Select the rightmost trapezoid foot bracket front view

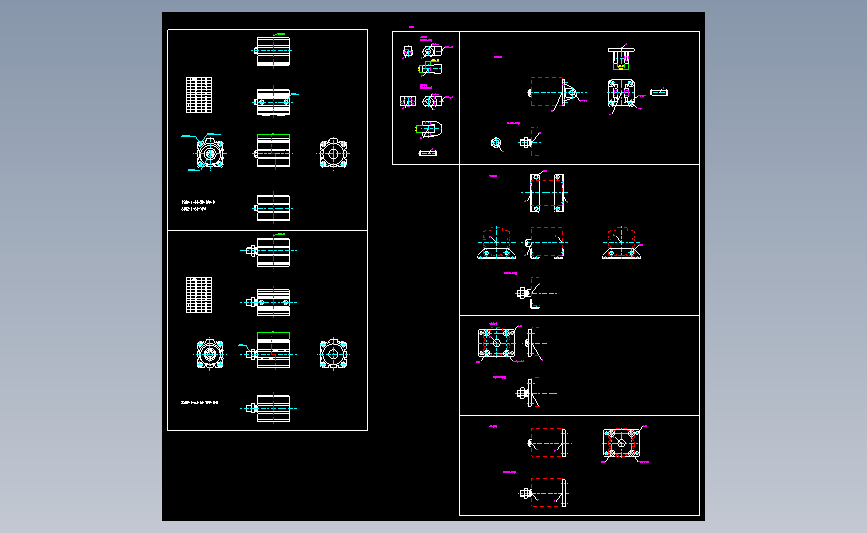click(621, 243)
